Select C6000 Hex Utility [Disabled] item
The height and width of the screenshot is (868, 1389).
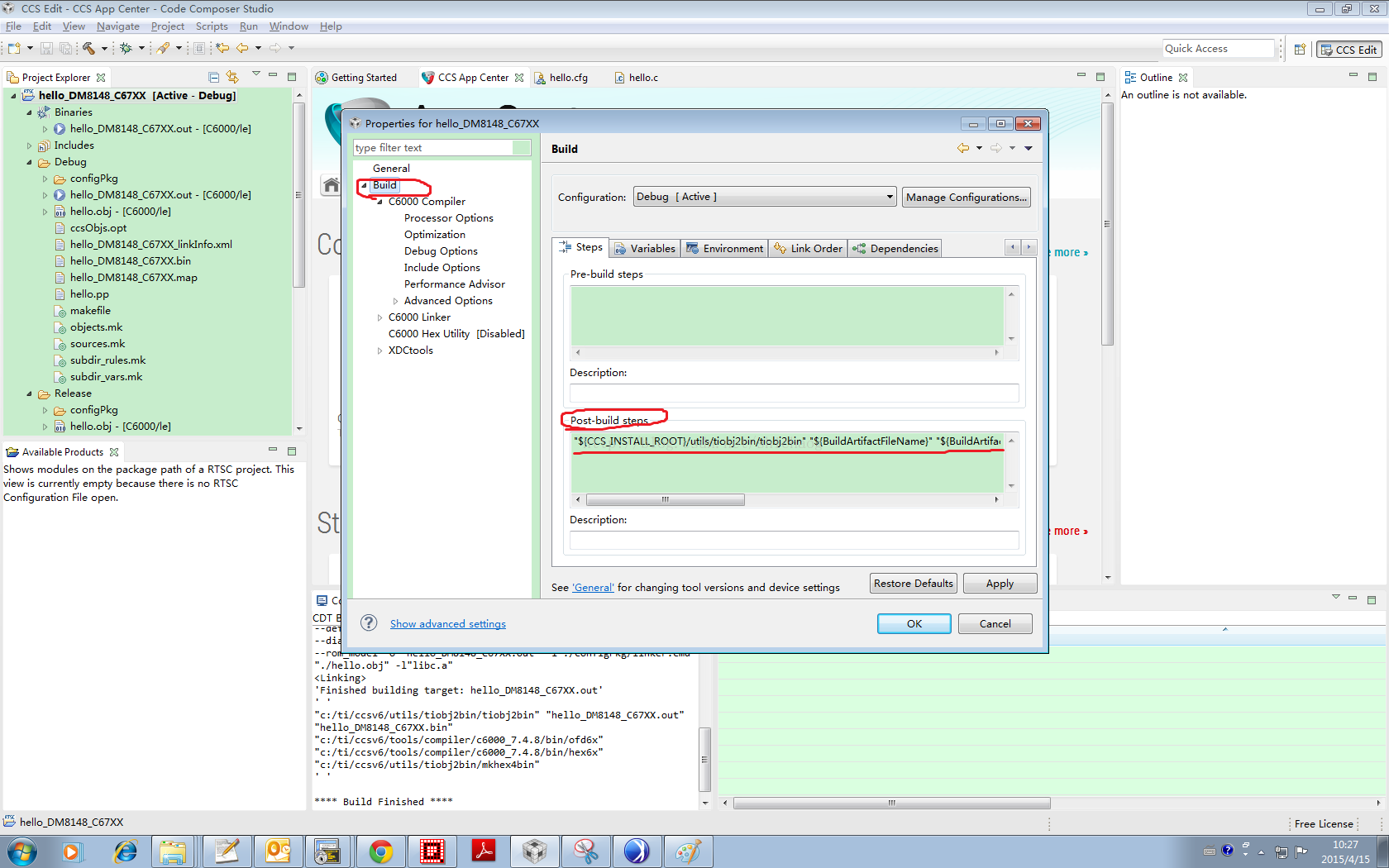tap(456, 333)
